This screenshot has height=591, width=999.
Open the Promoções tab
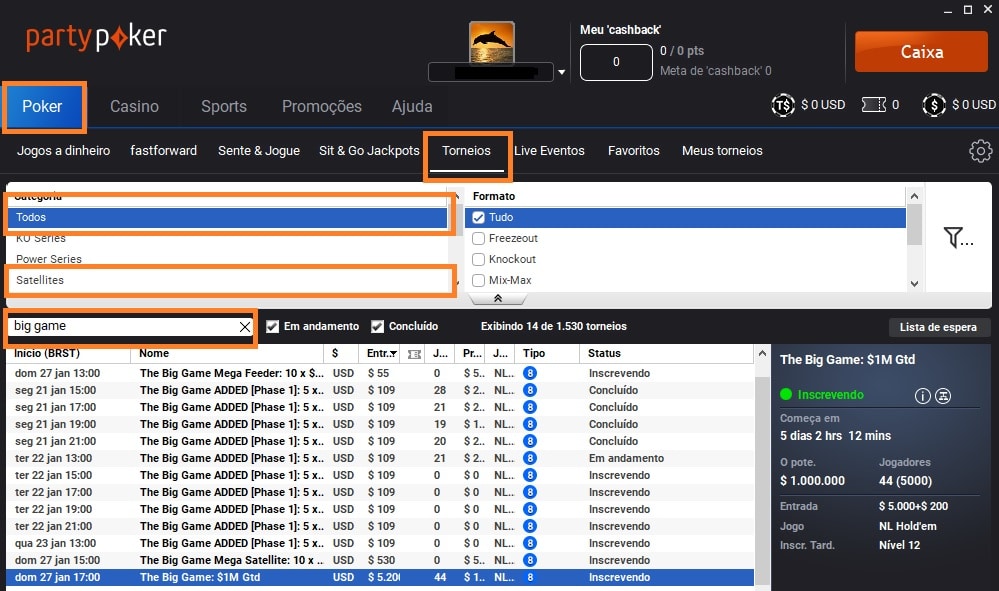coord(322,106)
